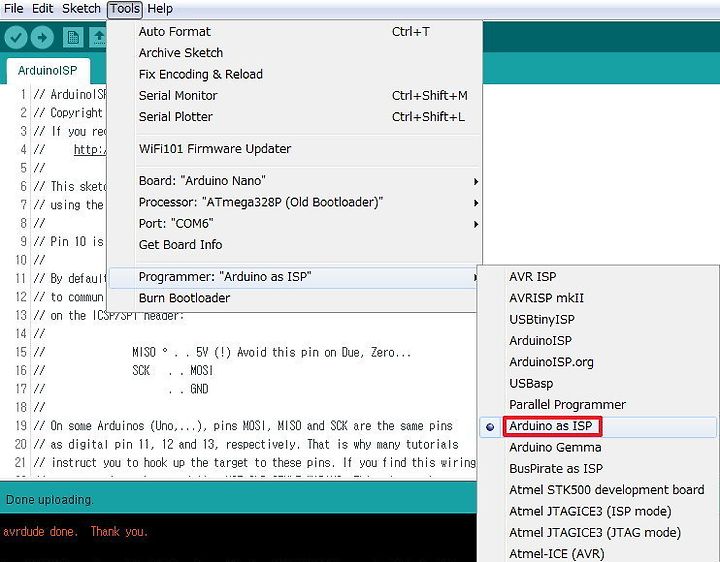Click line number 13 in gutter
This screenshot has height=562, width=720.
(x=21, y=315)
